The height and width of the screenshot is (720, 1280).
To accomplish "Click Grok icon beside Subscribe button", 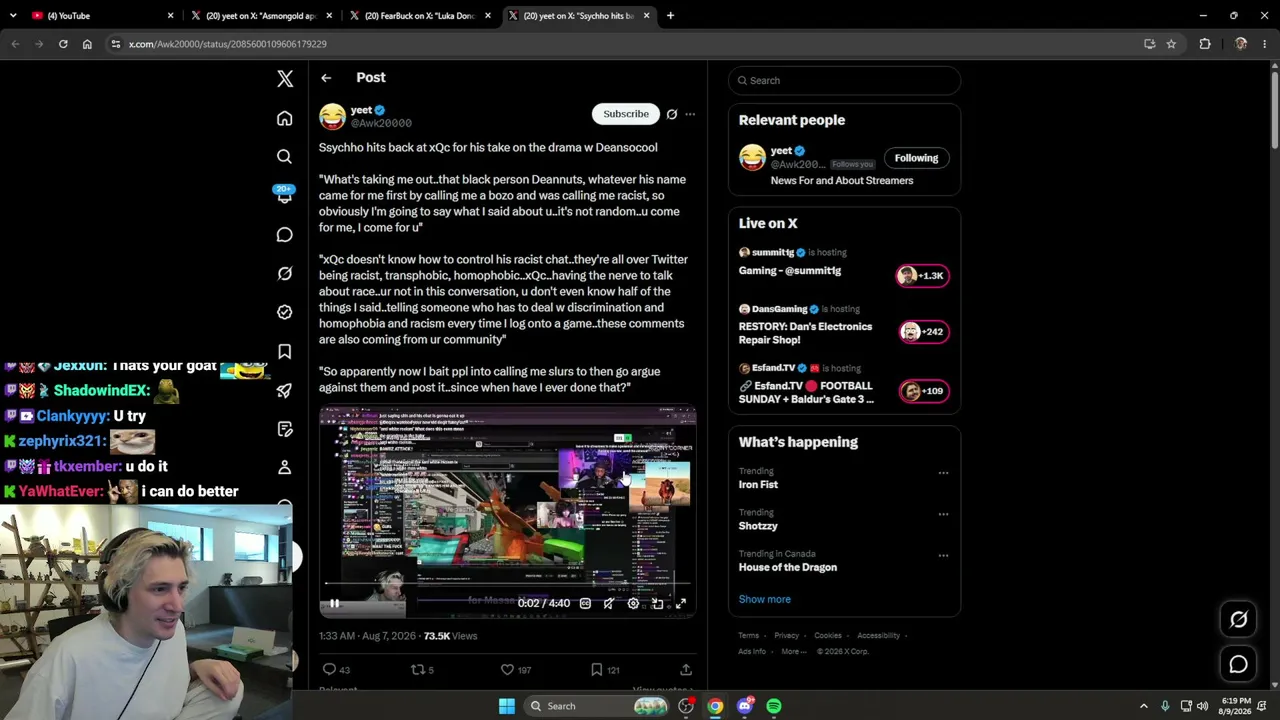I will pyautogui.click(x=672, y=114).
